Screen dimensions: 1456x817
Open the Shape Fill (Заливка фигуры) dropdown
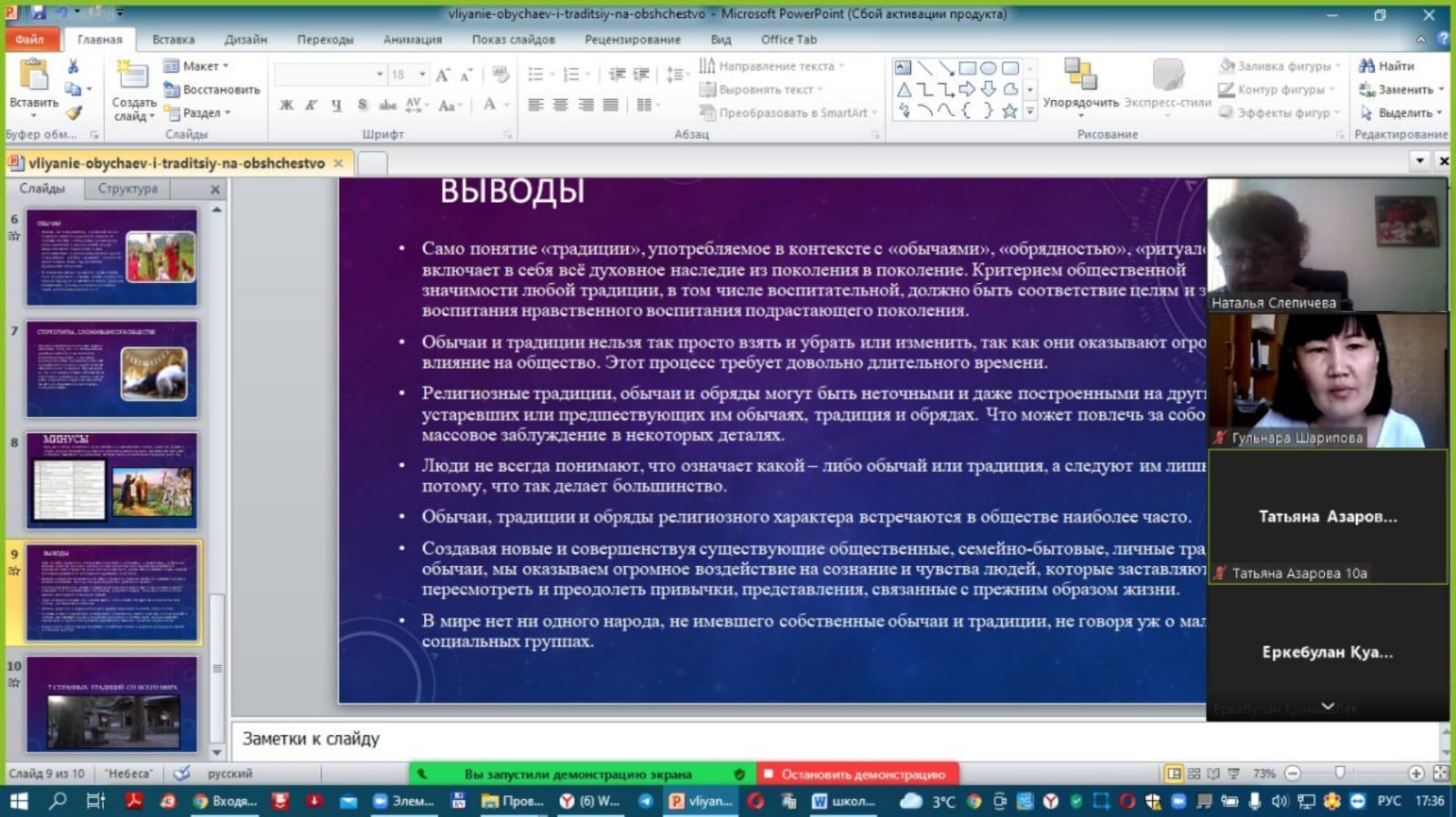tap(1280, 66)
